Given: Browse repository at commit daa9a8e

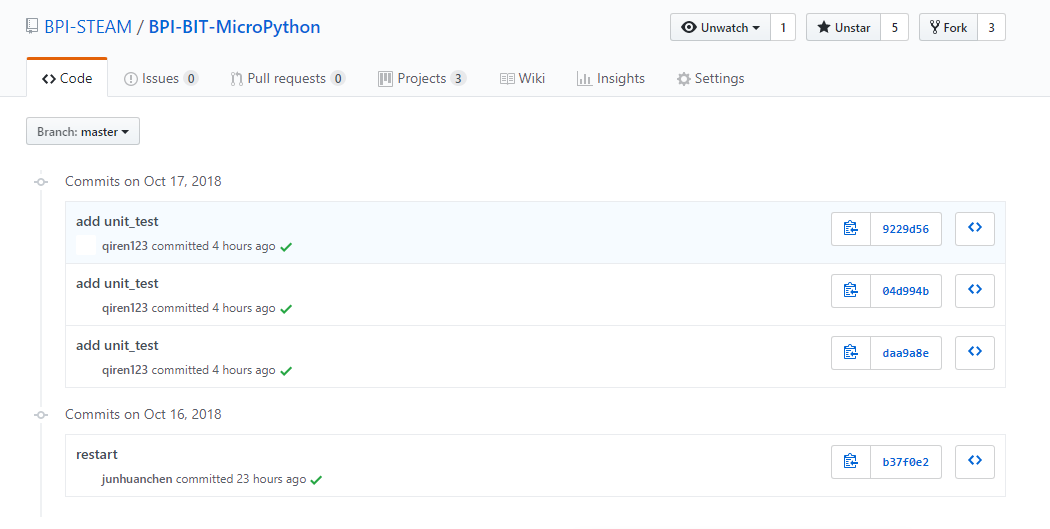Looking at the screenshot, I should tap(974, 353).
